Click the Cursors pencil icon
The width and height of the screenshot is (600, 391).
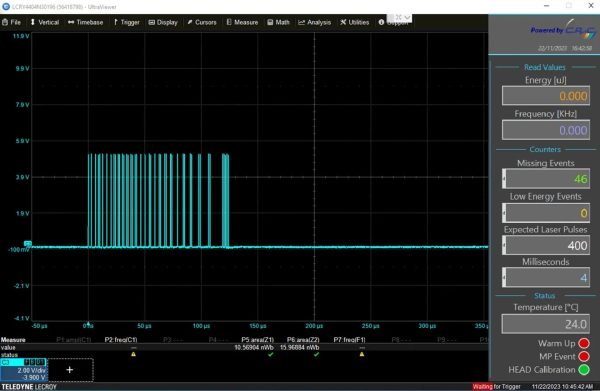190,22
